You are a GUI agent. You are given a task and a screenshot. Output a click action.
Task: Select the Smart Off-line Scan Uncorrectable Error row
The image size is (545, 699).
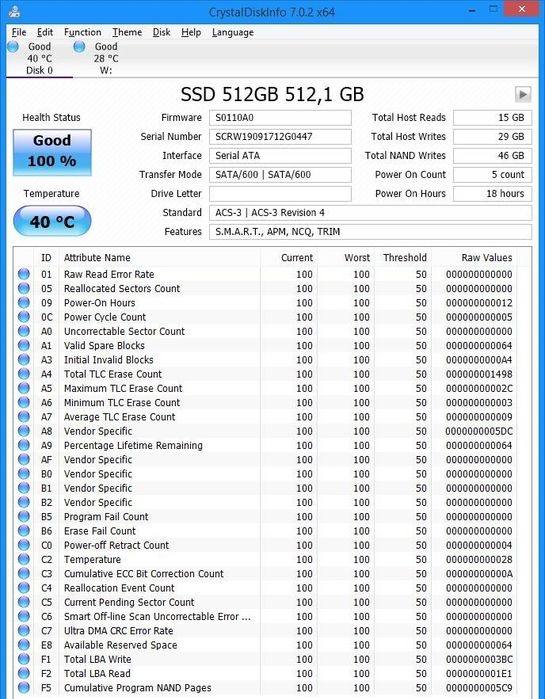coord(266,617)
